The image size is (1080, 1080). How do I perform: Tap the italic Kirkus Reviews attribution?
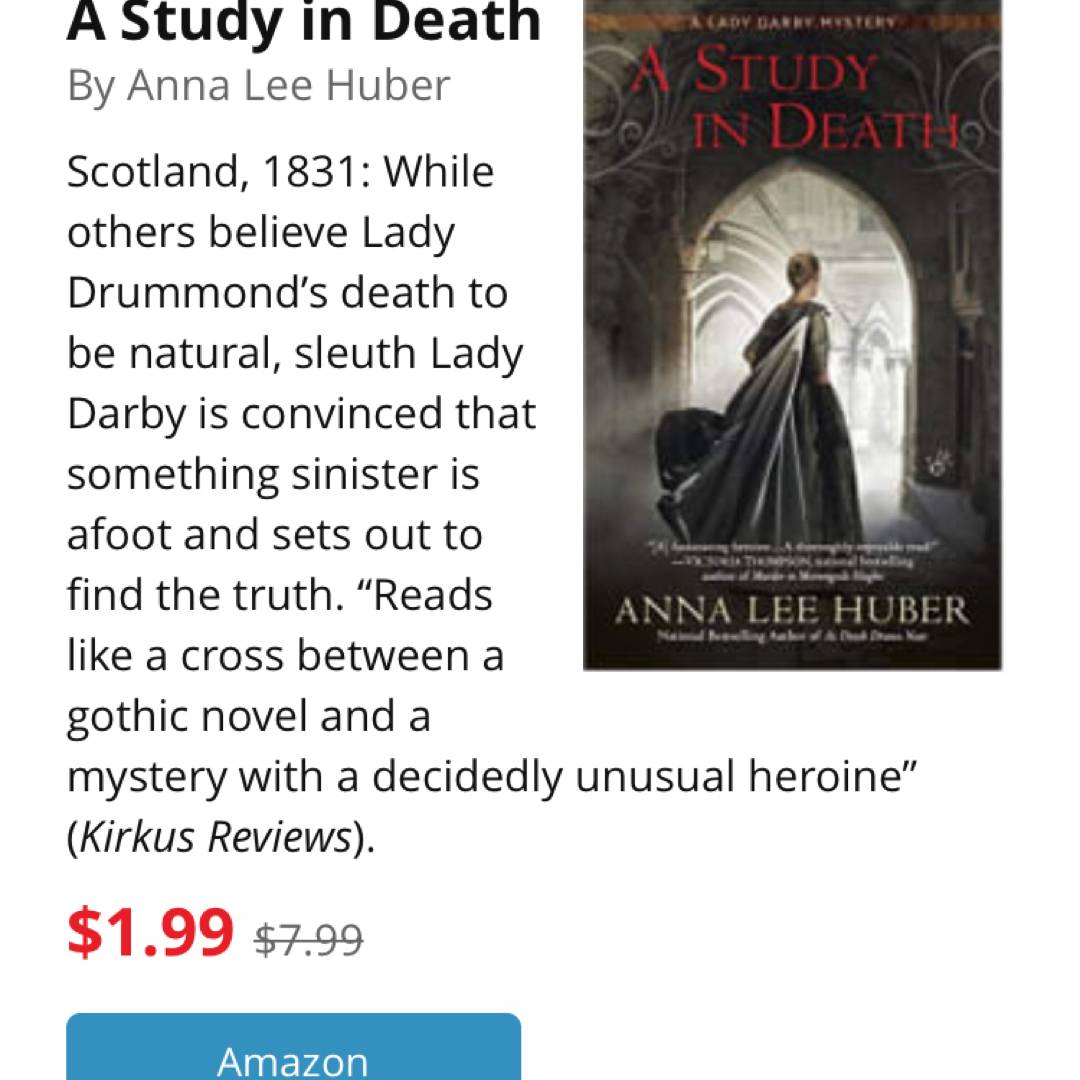[215, 838]
